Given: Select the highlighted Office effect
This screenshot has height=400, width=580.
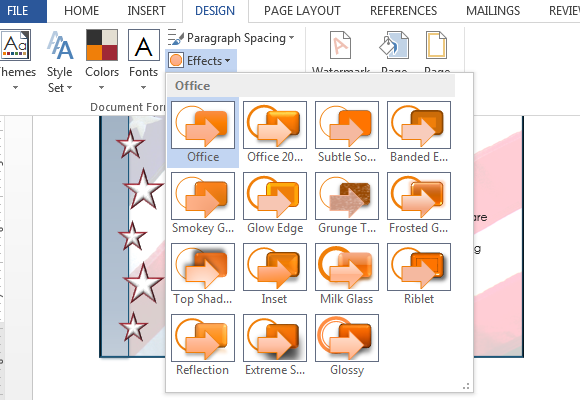Looking at the screenshot, I should pos(203,132).
